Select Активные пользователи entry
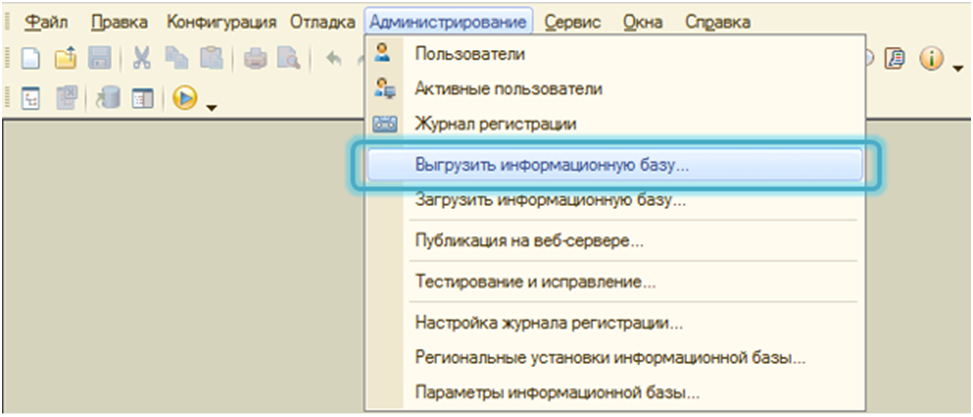Image resolution: width=973 pixels, height=417 pixels. coord(614,89)
